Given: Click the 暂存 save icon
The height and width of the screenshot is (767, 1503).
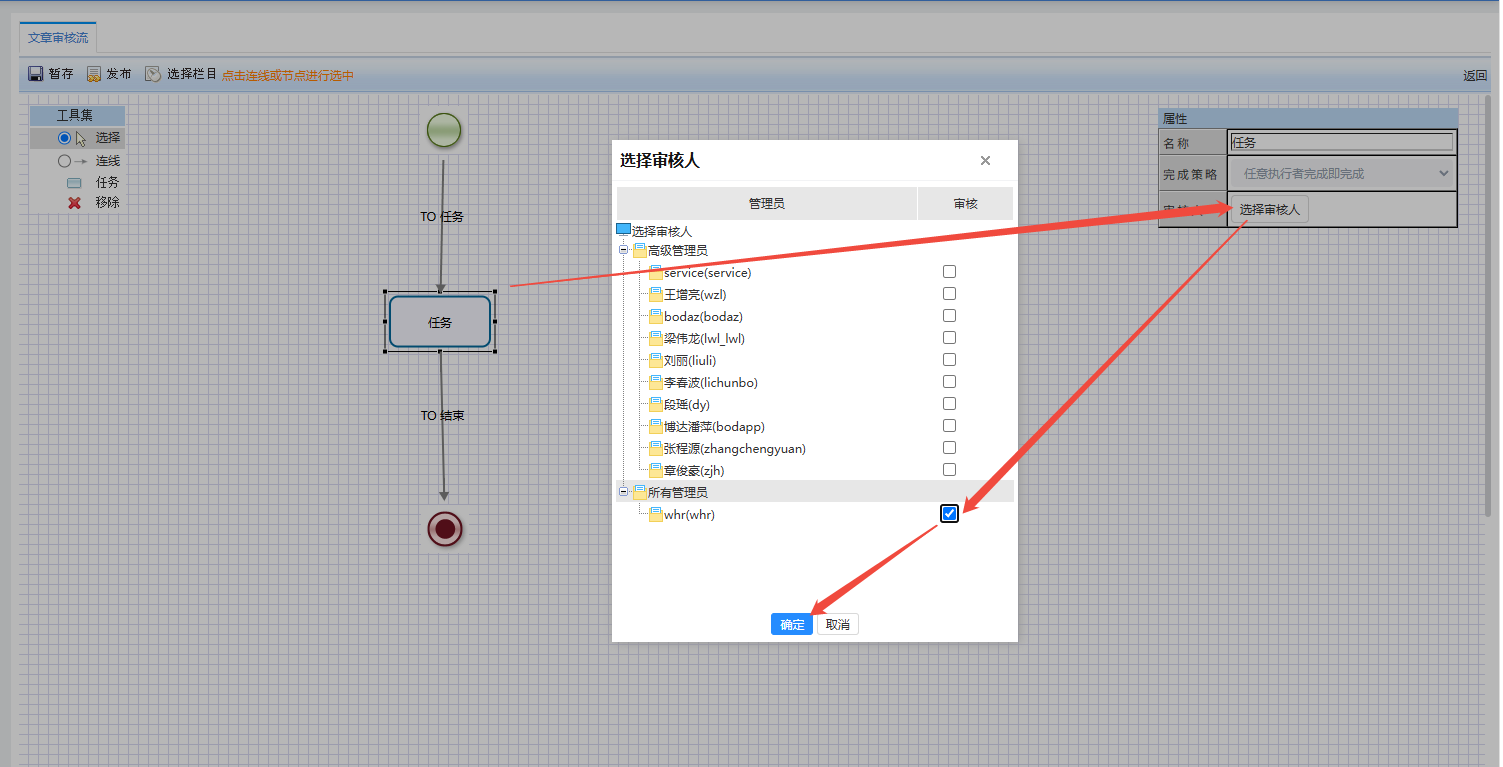Looking at the screenshot, I should coord(35,74).
